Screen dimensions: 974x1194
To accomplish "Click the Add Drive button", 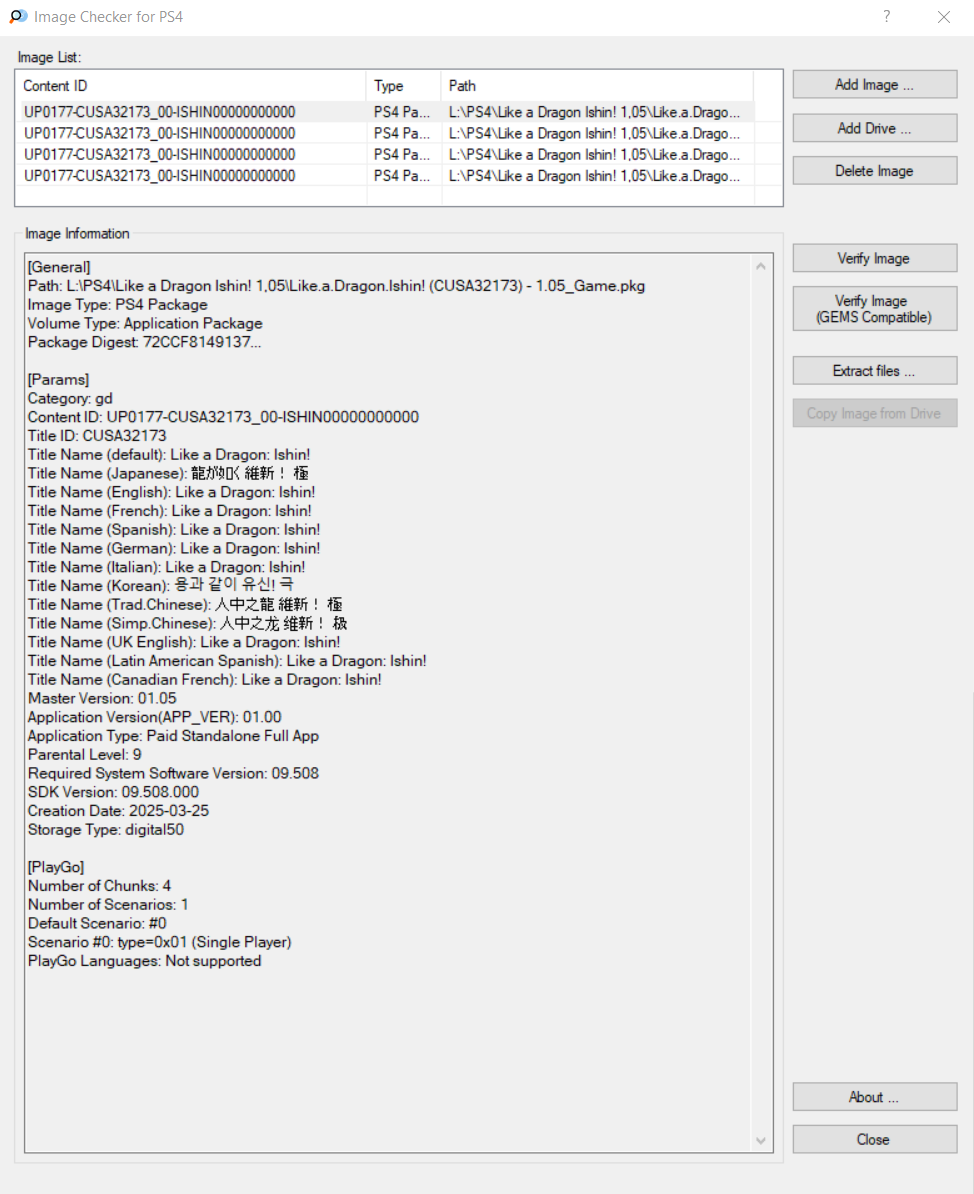I will pos(874,128).
